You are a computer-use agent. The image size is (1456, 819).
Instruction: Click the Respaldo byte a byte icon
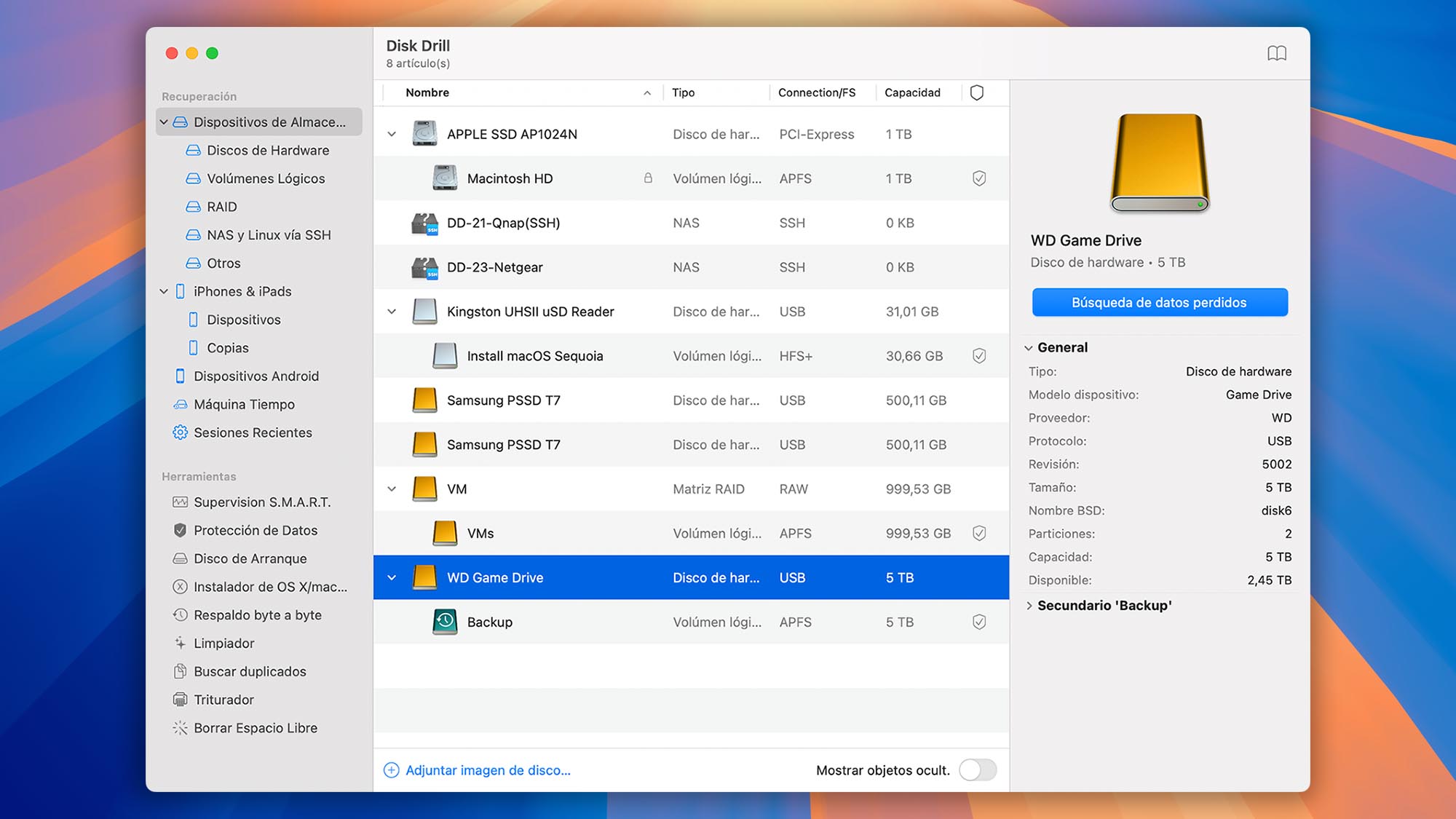click(178, 614)
